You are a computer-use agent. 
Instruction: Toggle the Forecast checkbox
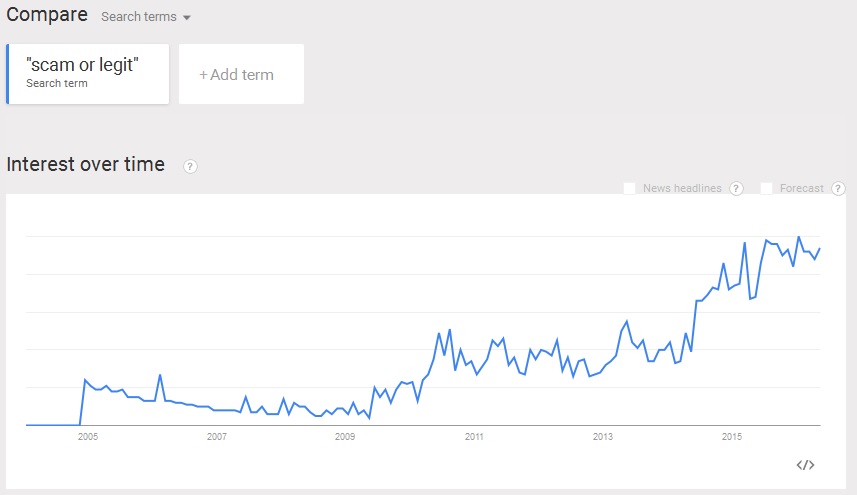coord(766,188)
